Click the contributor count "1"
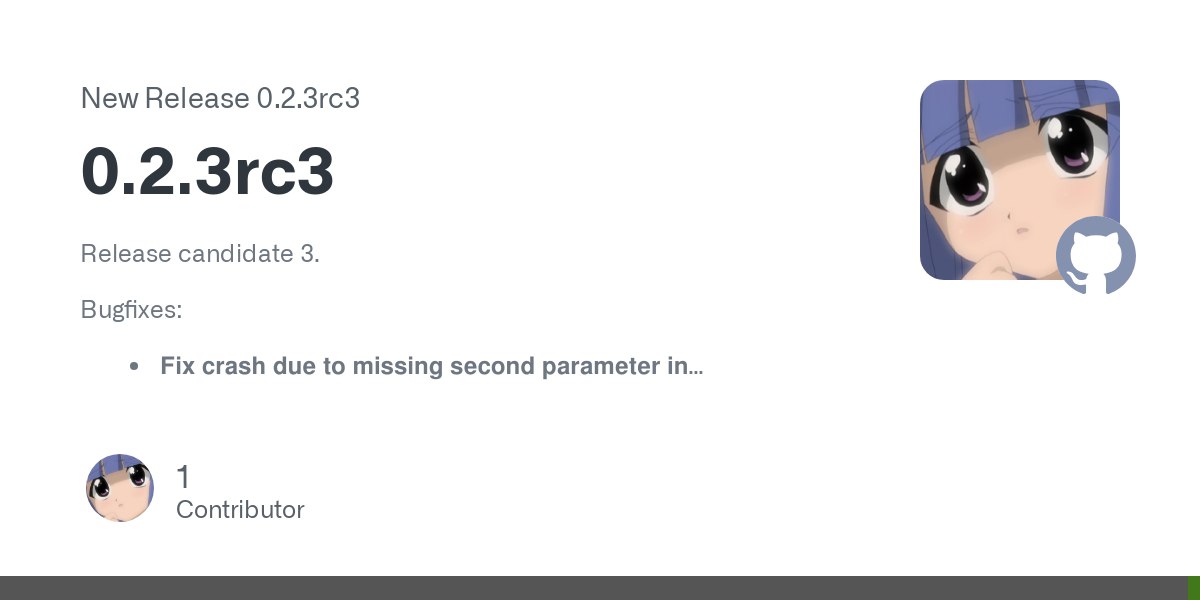This screenshot has height=600, width=1200. [183, 477]
